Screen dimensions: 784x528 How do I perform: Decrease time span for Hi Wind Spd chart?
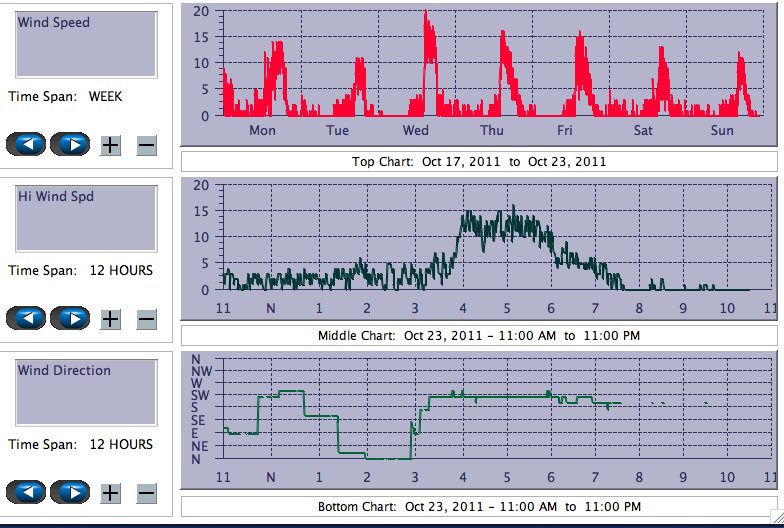pos(146,319)
